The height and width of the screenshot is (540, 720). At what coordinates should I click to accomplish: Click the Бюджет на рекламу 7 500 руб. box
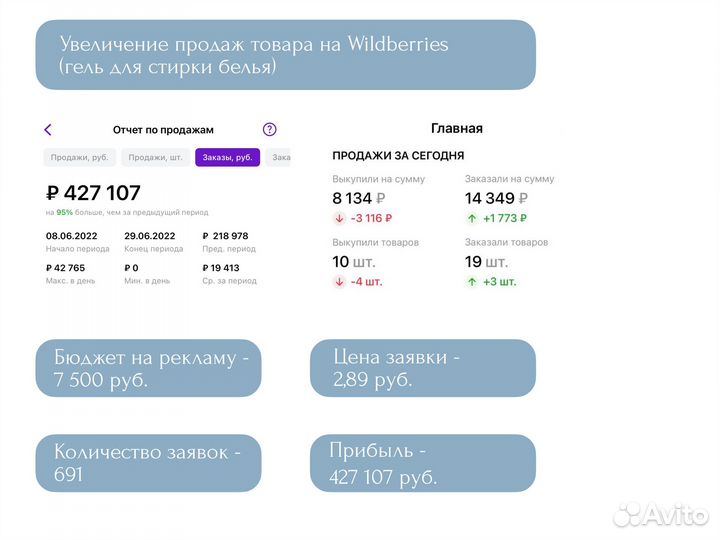pos(148,368)
